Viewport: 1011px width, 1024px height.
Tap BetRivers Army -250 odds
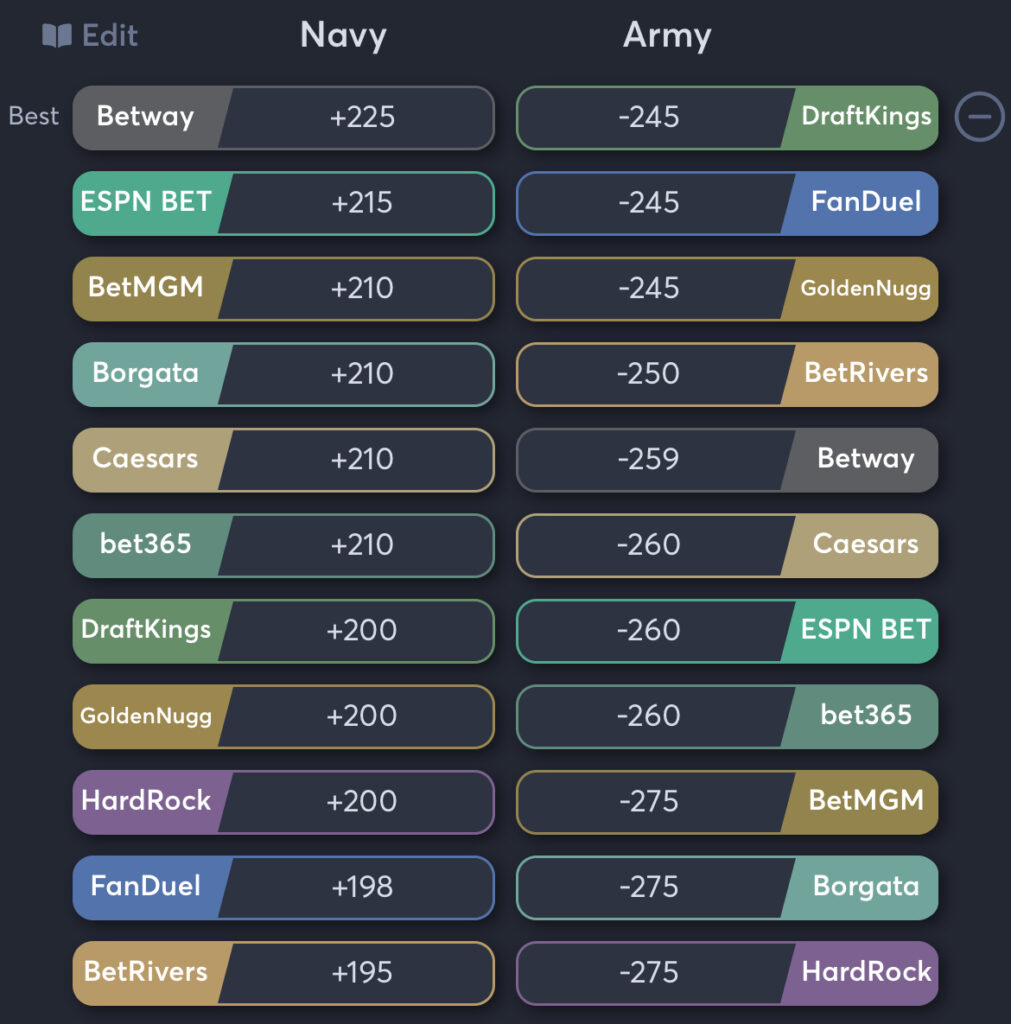coord(727,374)
